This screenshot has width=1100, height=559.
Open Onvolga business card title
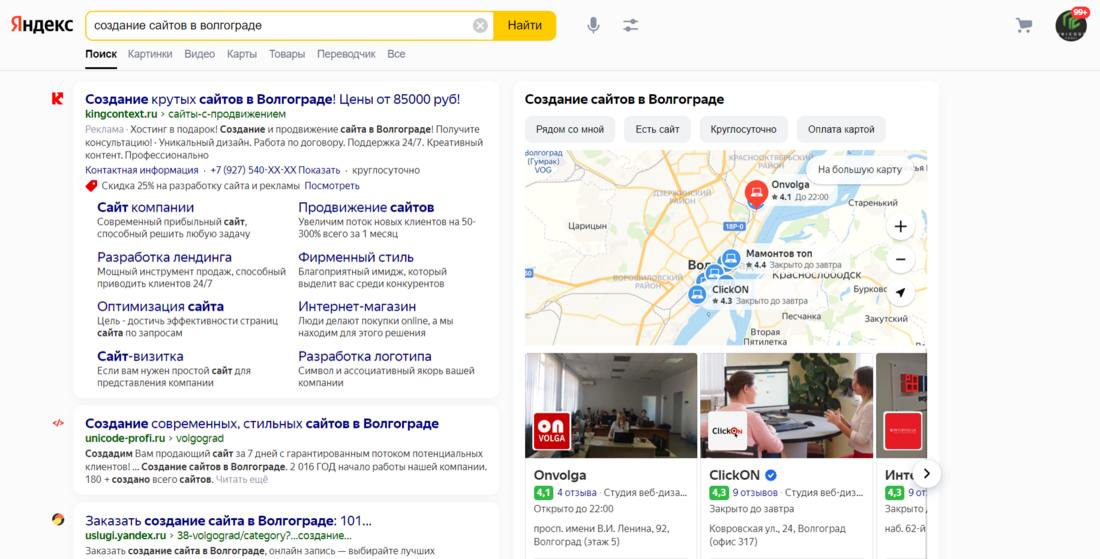tap(560, 475)
